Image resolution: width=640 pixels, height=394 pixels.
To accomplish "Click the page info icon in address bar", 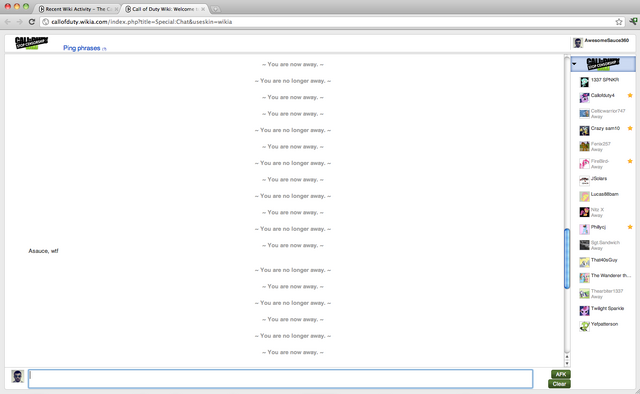I will [46, 22].
